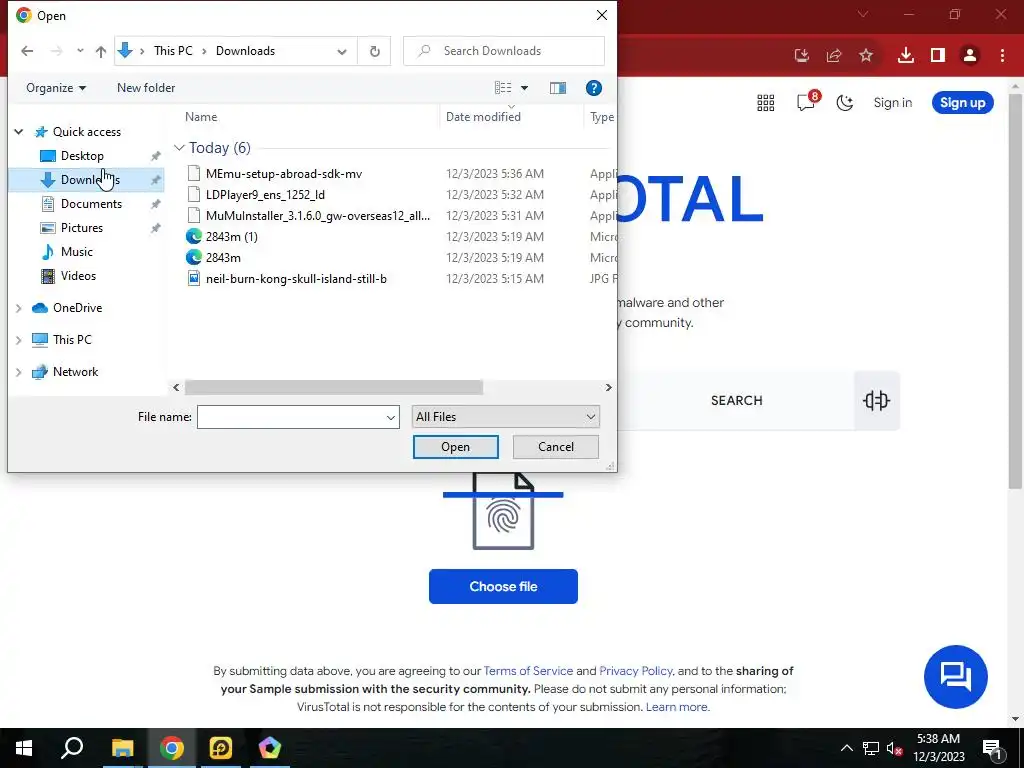The height and width of the screenshot is (768, 1024).
Task: Select the 2843m (1) file
Action: [231, 236]
